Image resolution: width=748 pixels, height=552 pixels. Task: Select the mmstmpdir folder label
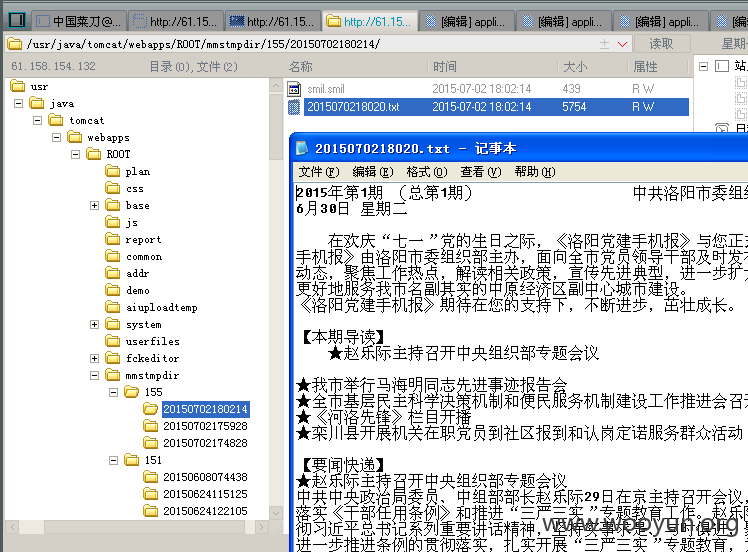click(x=152, y=375)
